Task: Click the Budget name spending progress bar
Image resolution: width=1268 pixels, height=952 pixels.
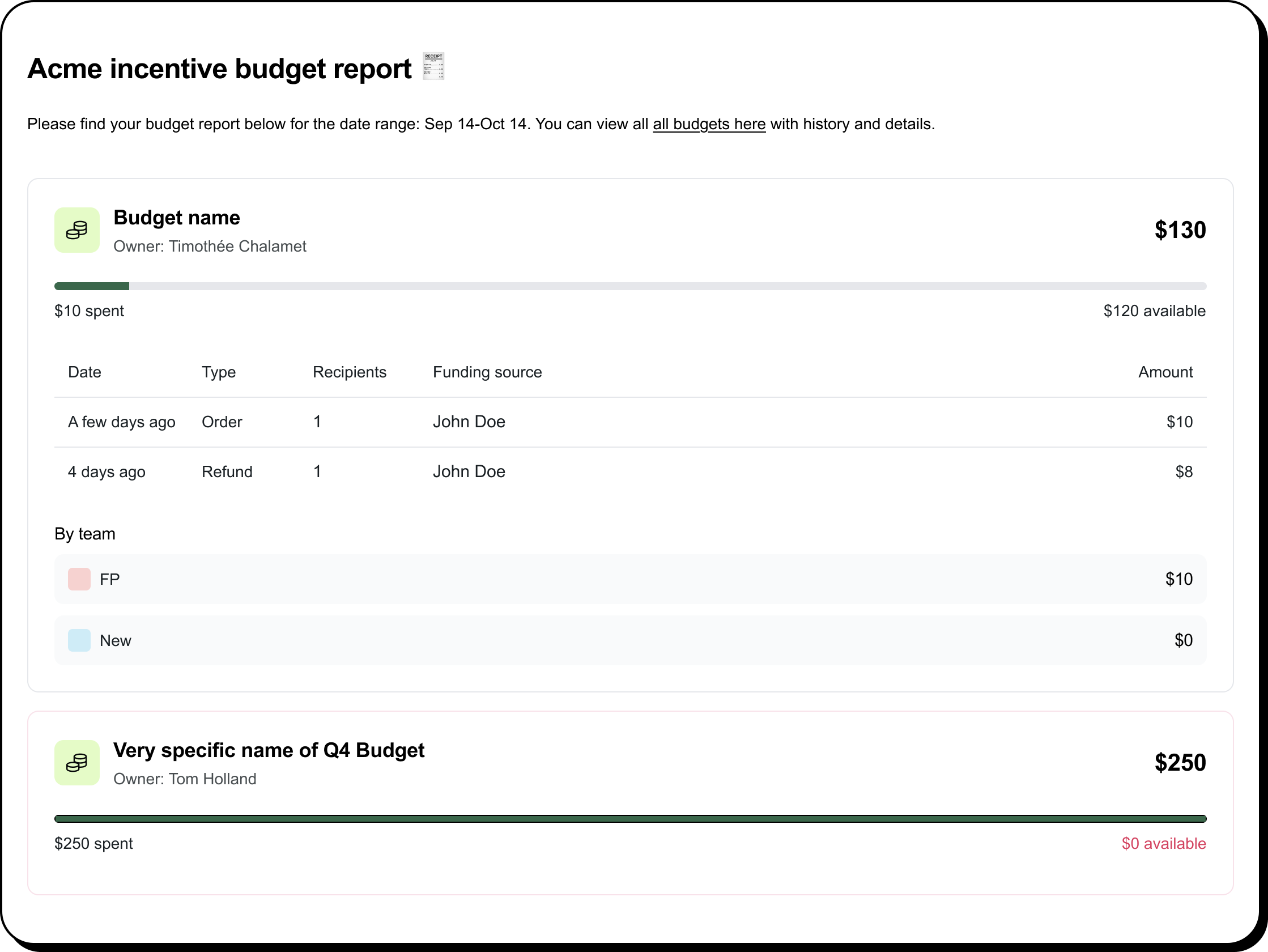Action: tap(629, 286)
